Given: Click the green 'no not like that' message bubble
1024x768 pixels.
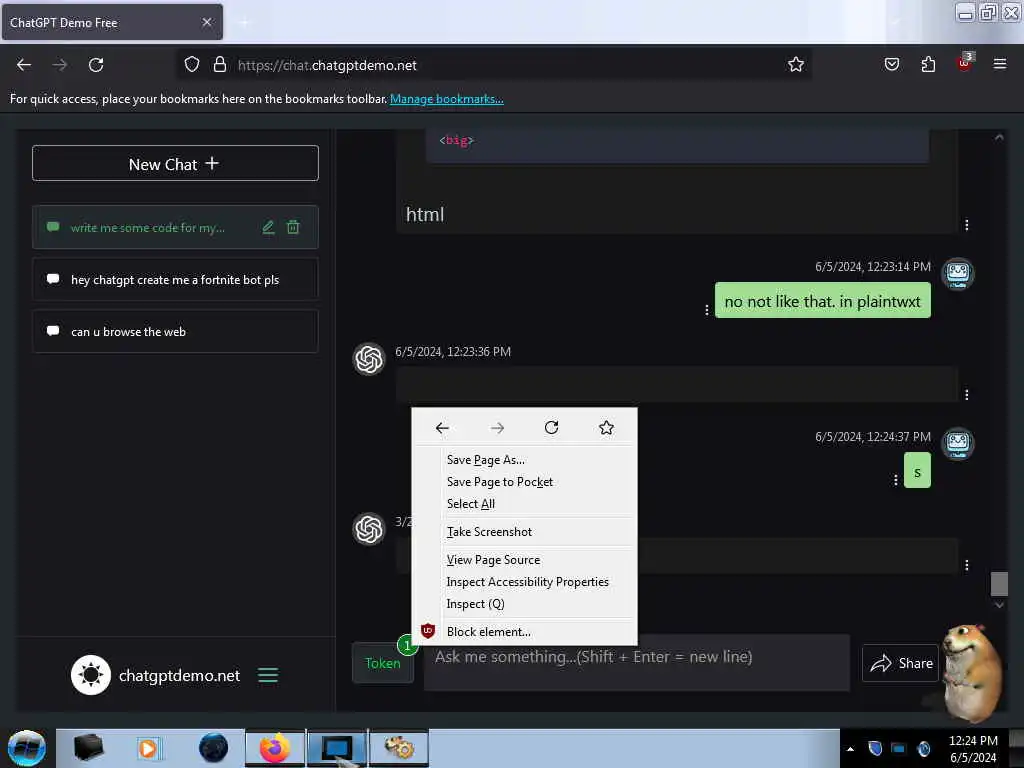Looking at the screenshot, I should point(823,300).
